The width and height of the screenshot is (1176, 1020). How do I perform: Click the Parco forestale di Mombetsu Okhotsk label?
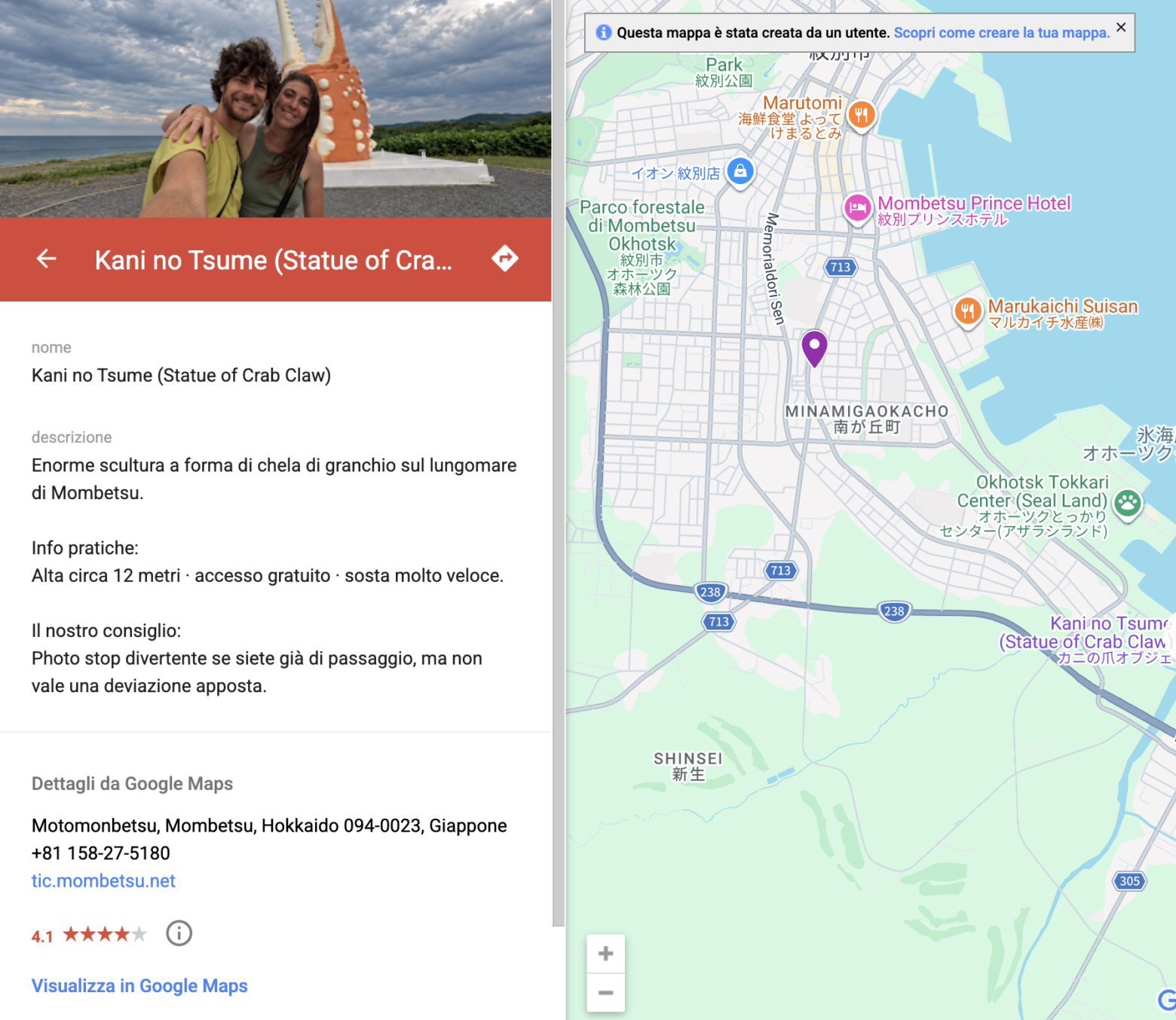pyautogui.click(x=642, y=247)
